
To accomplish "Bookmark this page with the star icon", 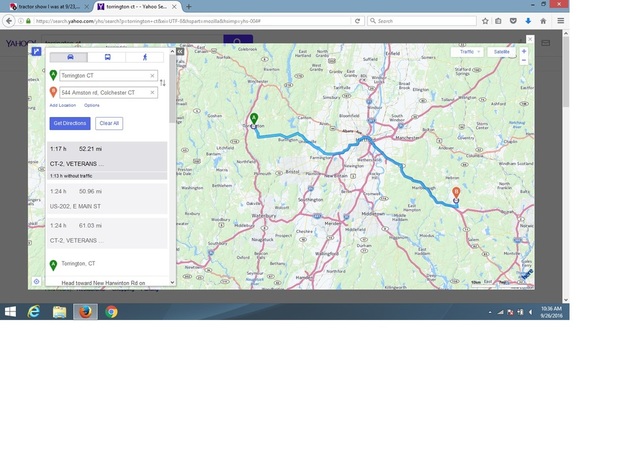I will coord(485,20).
